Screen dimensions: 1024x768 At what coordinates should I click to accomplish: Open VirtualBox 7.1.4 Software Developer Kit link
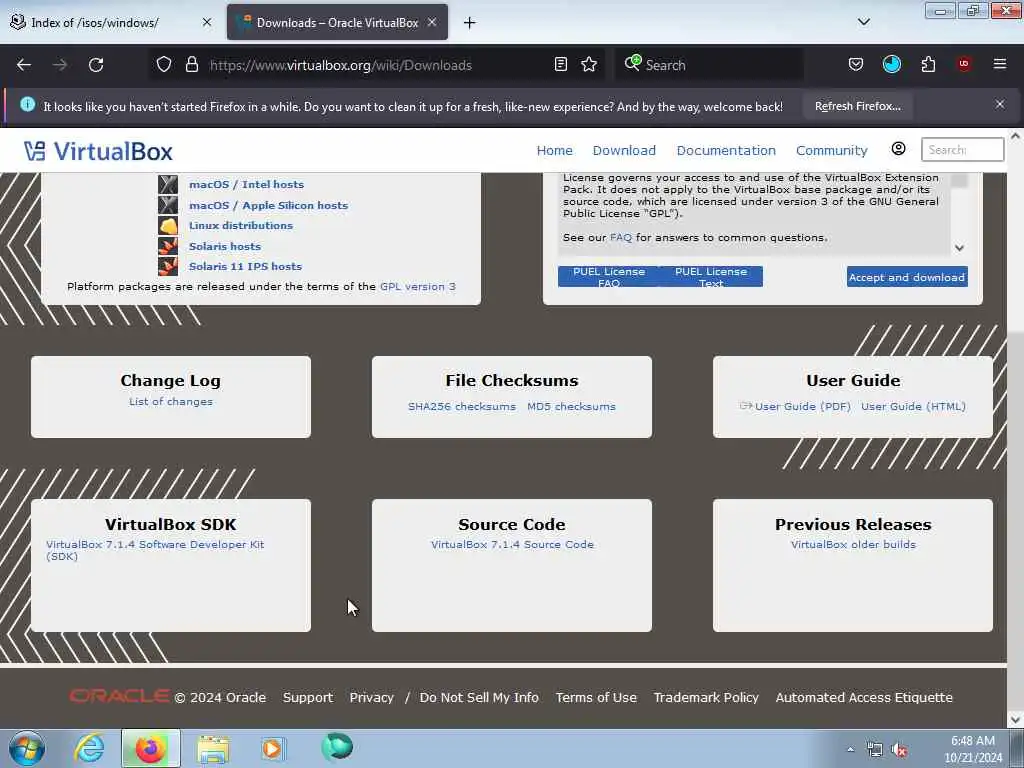coord(155,550)
